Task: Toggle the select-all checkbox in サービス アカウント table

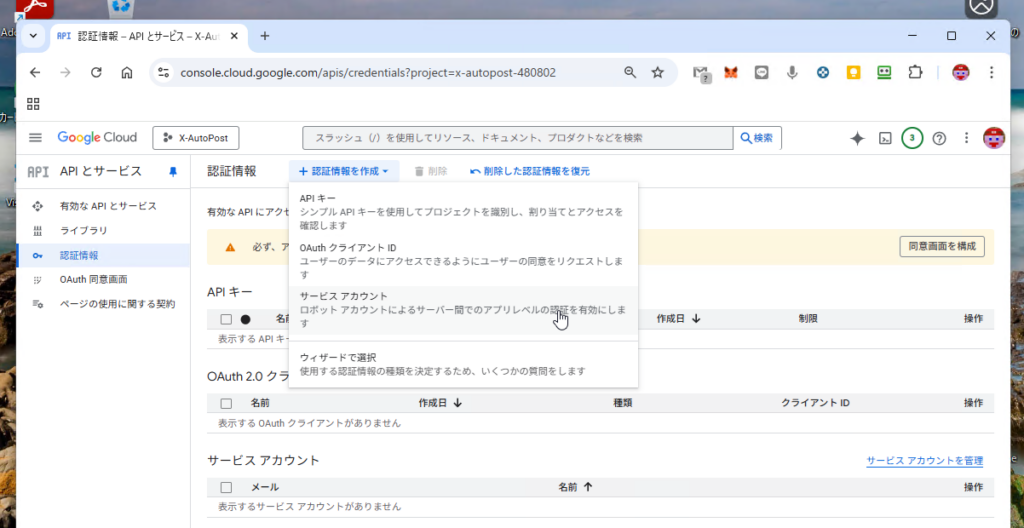Action: (x=226, y=487)
